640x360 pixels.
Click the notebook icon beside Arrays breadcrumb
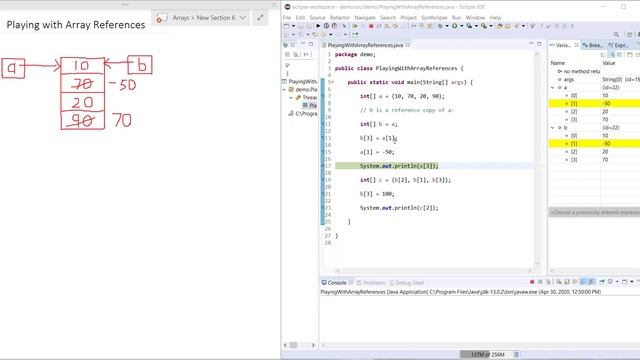162,18
